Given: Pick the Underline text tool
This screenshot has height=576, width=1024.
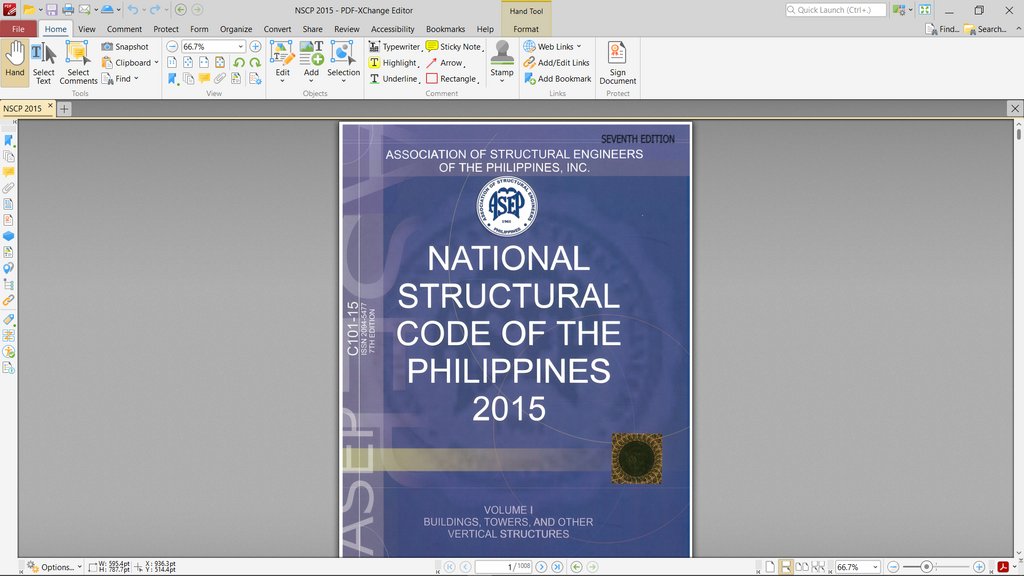Looking at the screenshot, I should click(394, 78).
